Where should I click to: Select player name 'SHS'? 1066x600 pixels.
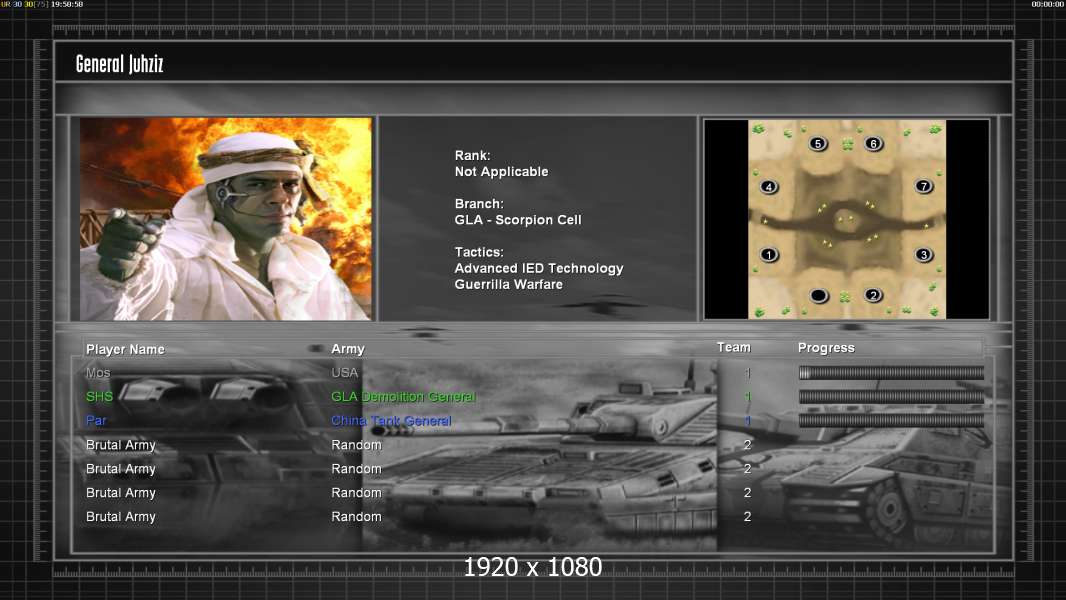pyautogui.click(x=99, y=396)
